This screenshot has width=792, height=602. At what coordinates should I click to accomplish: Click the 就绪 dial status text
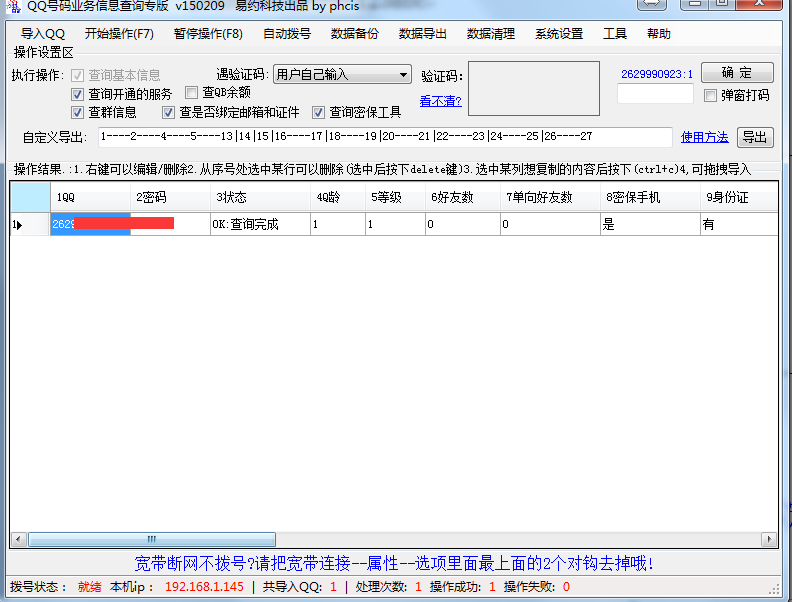pyautogui.click(x=89, y=586)
